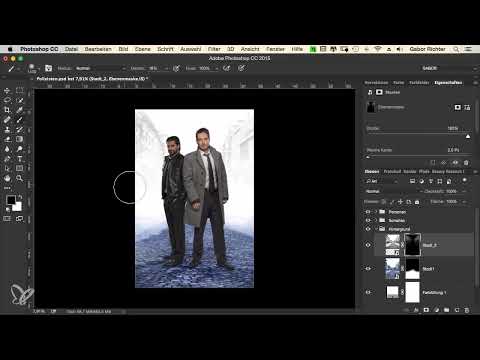Adjust the mask Dichte slider
The width and height of the screenshot is (480, 360).
click(x=468, y=136)
